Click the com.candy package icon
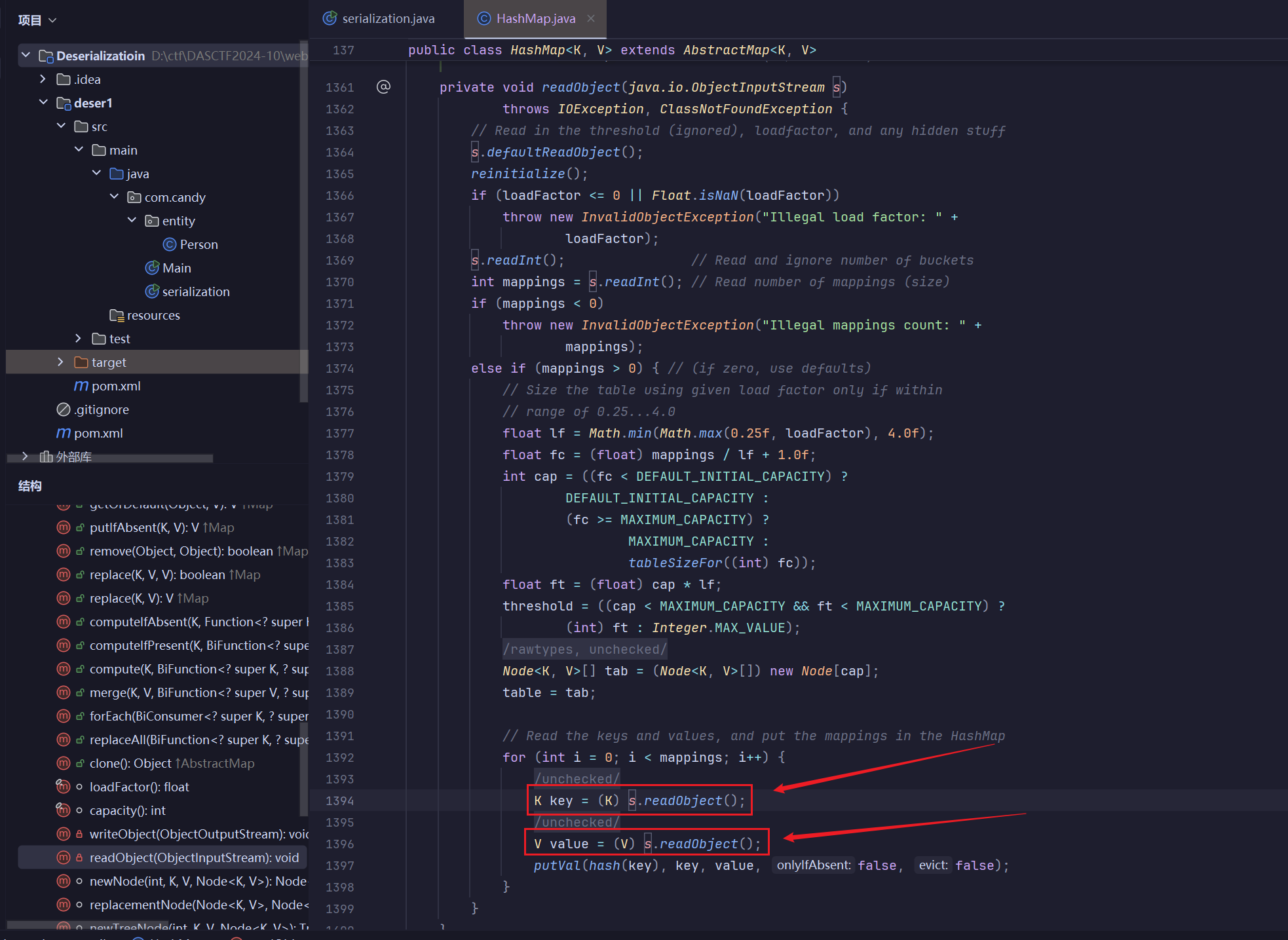Viewport: 1288px width, 940px height. [134, 197]
